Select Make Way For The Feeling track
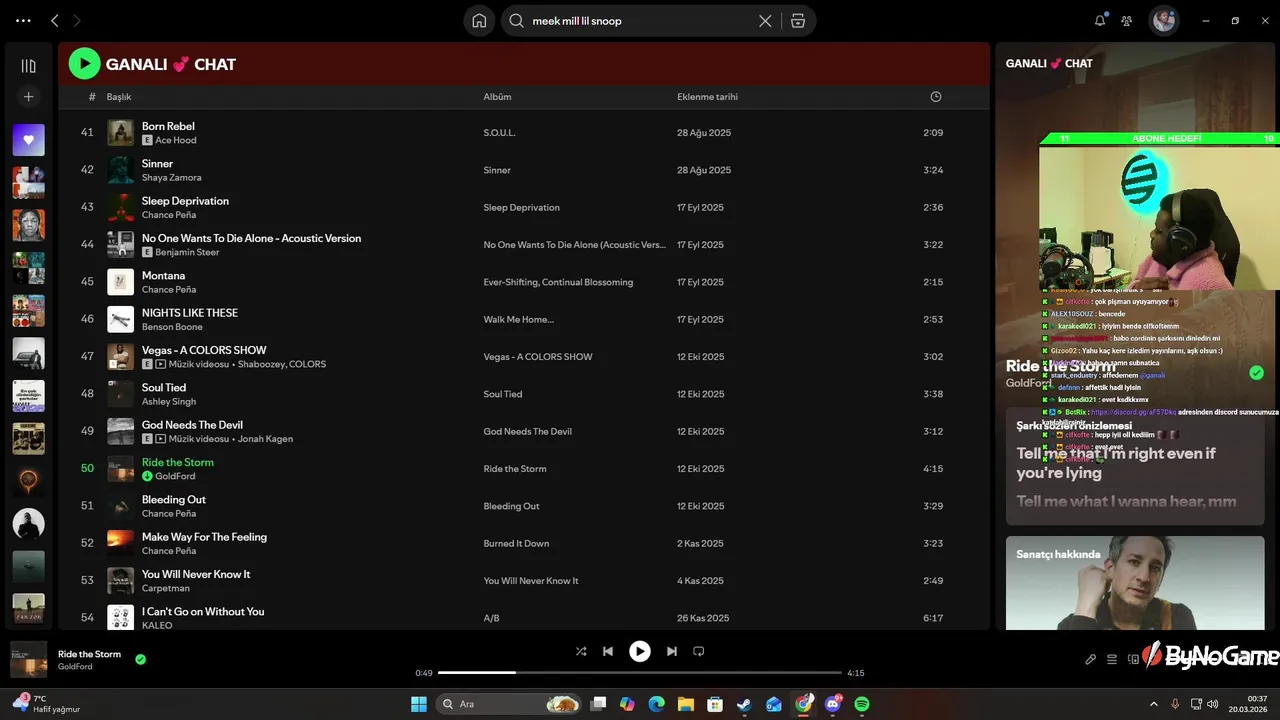 pos(204,537)
